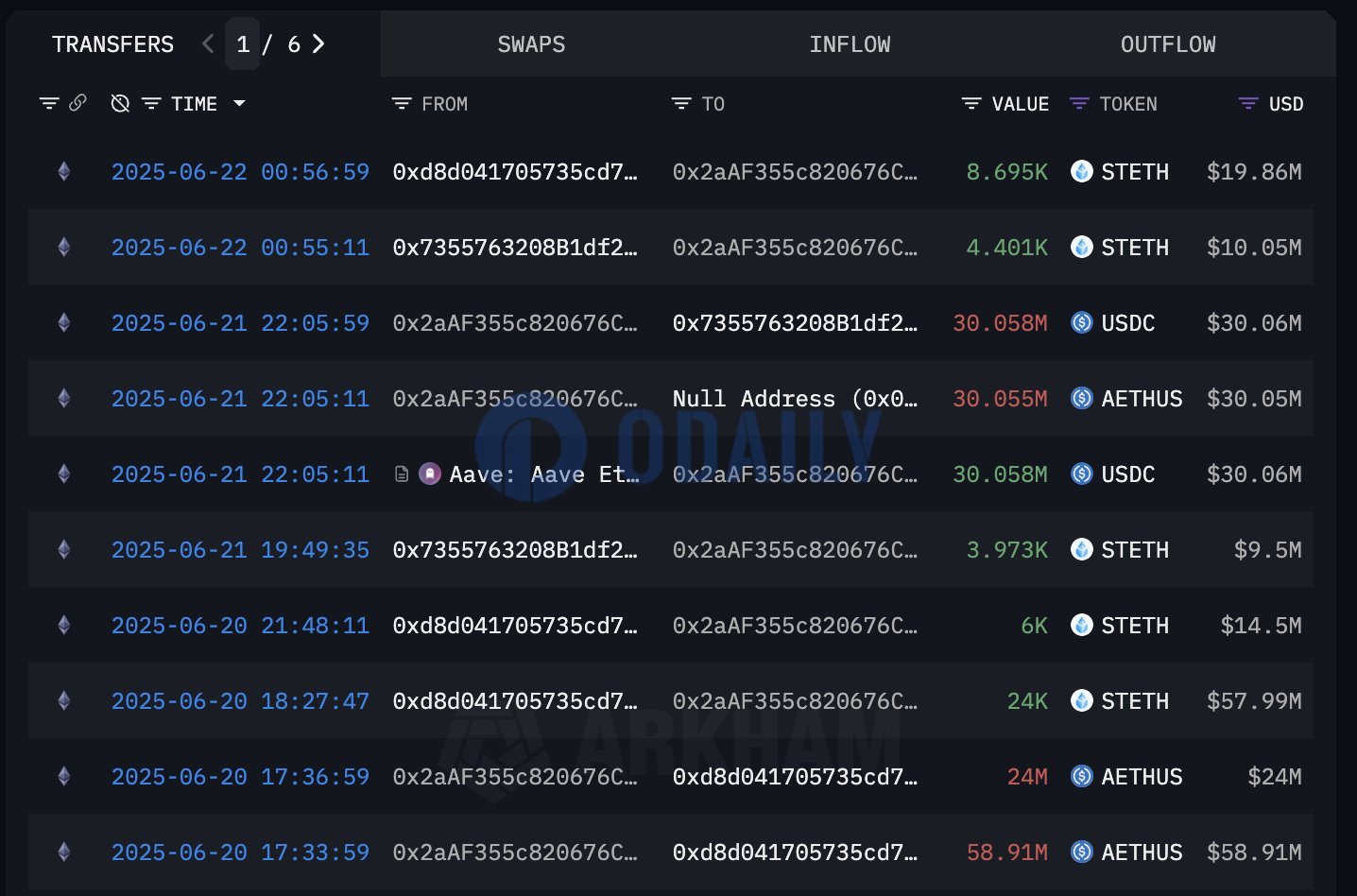Open the leftmost filter icon in header
Image resolution: width=1357 pixels, height=896 pixels.
pyautogui.click(x=49, y=103)
